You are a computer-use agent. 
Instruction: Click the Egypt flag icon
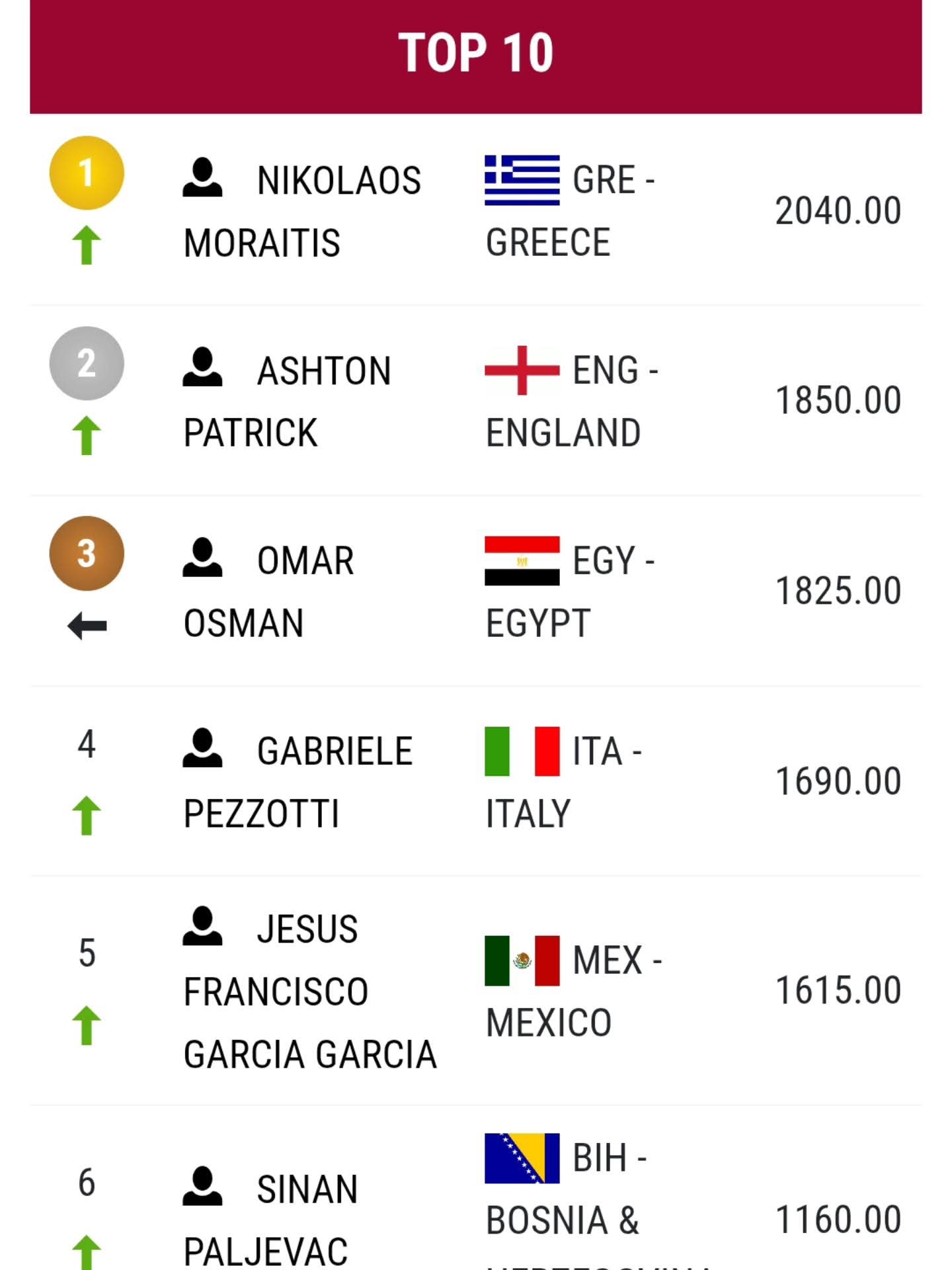(x=522, y=561)
